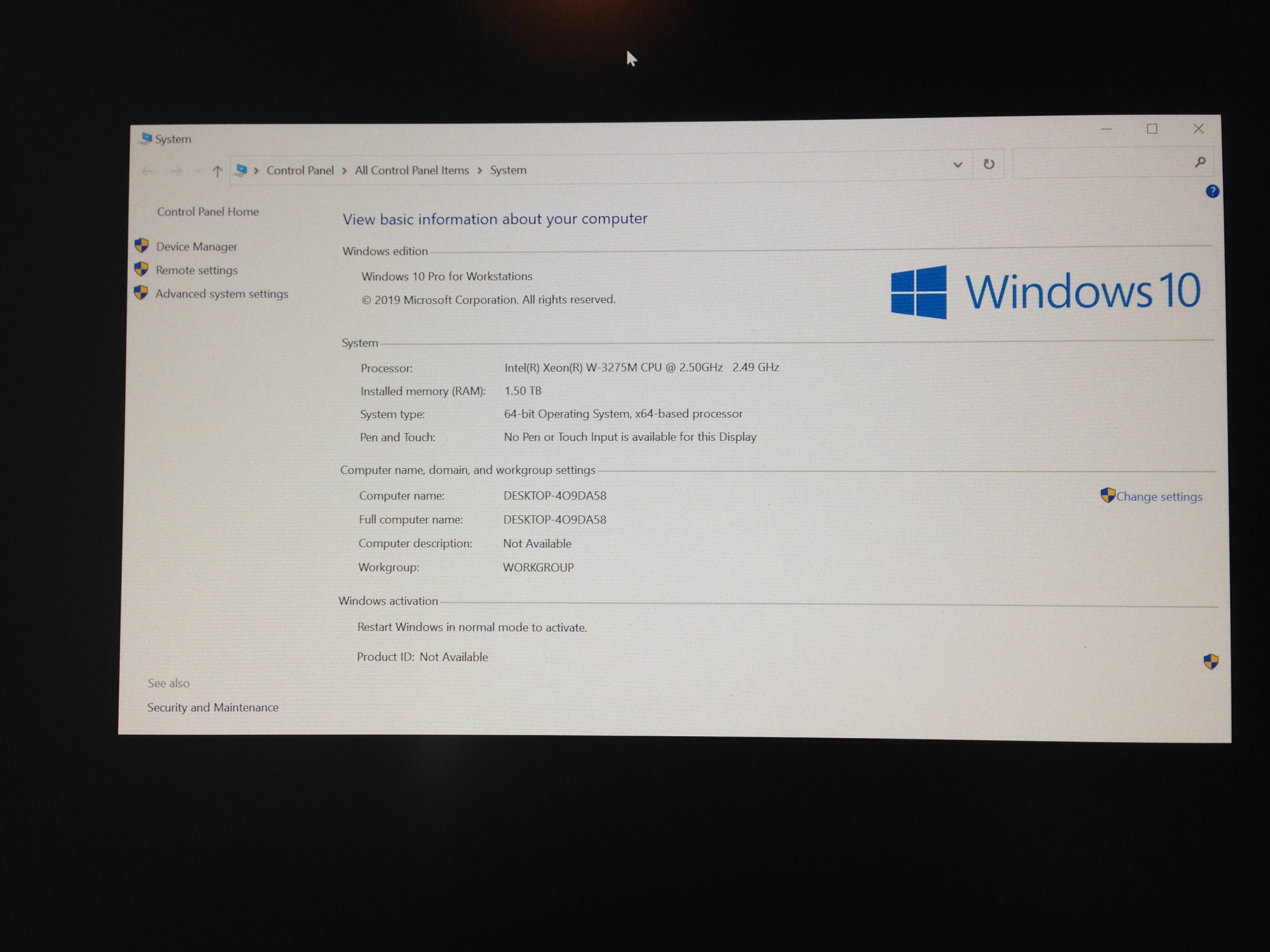This screenshot has width=1270, height=952.
Task: Go to Control Panel Home
Action: pyautogui.click(x=208, y=211)
